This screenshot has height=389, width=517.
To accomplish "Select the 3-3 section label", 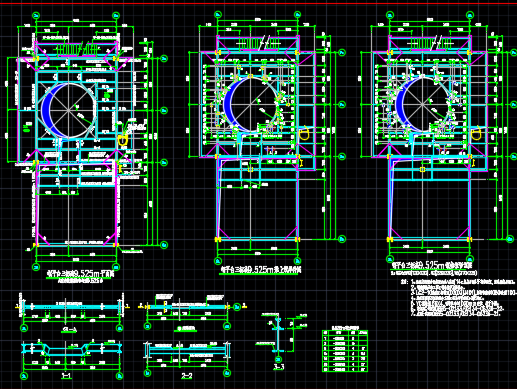I will (279, 367).
